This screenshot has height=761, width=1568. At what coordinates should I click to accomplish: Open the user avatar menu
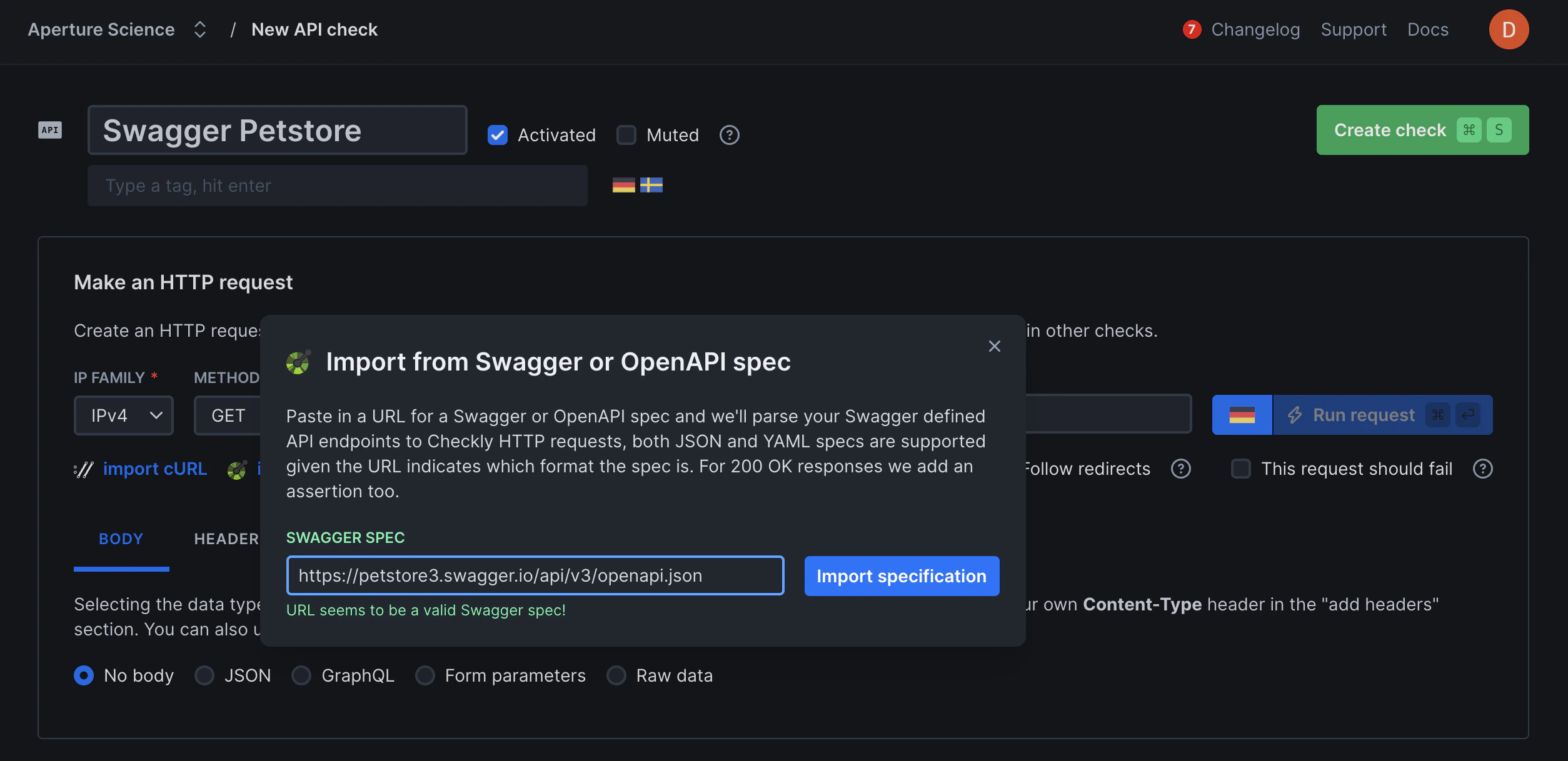pyautogui.click(x=1508, y=29)
